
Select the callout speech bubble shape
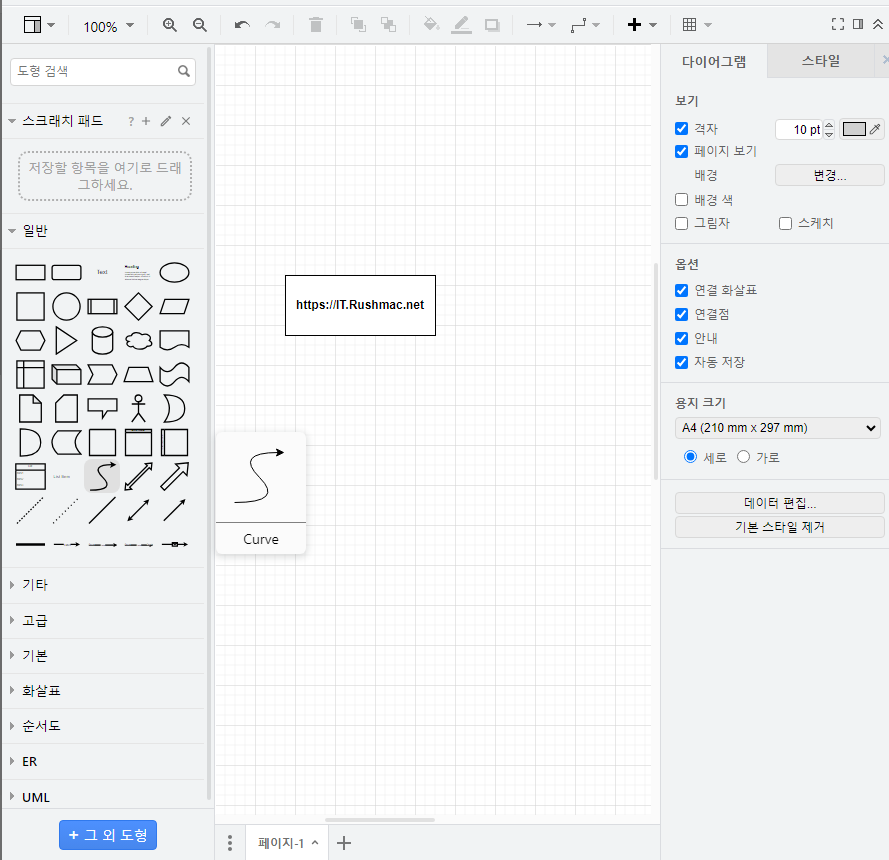pos(102,409)
